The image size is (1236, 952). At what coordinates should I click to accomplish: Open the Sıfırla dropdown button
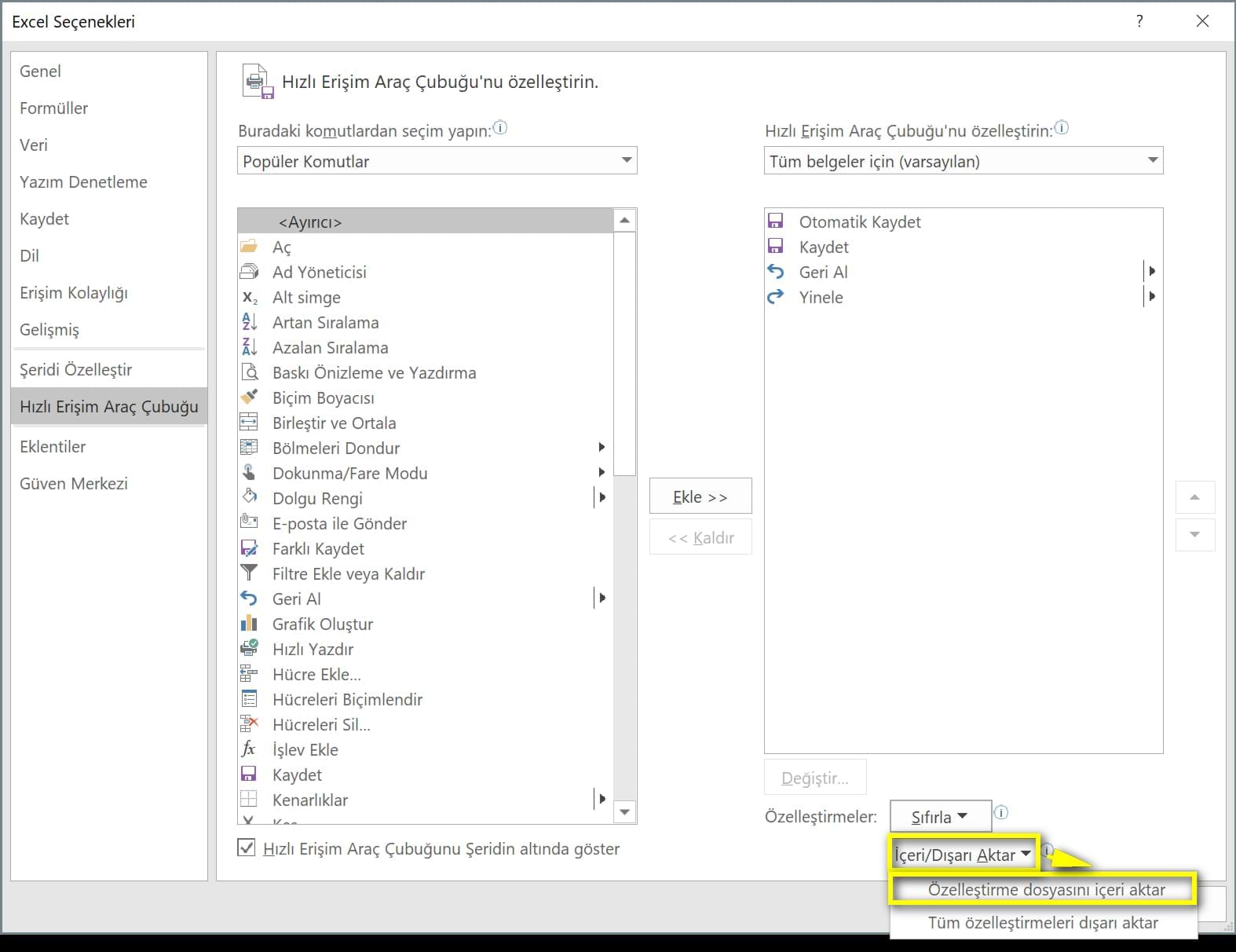click(940, 817)
